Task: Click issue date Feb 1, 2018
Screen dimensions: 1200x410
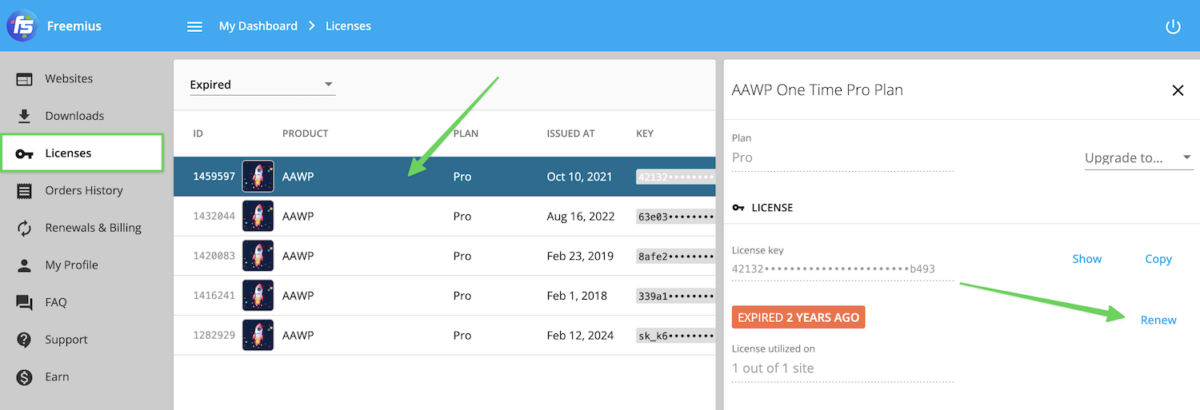Action: (574, 296)
